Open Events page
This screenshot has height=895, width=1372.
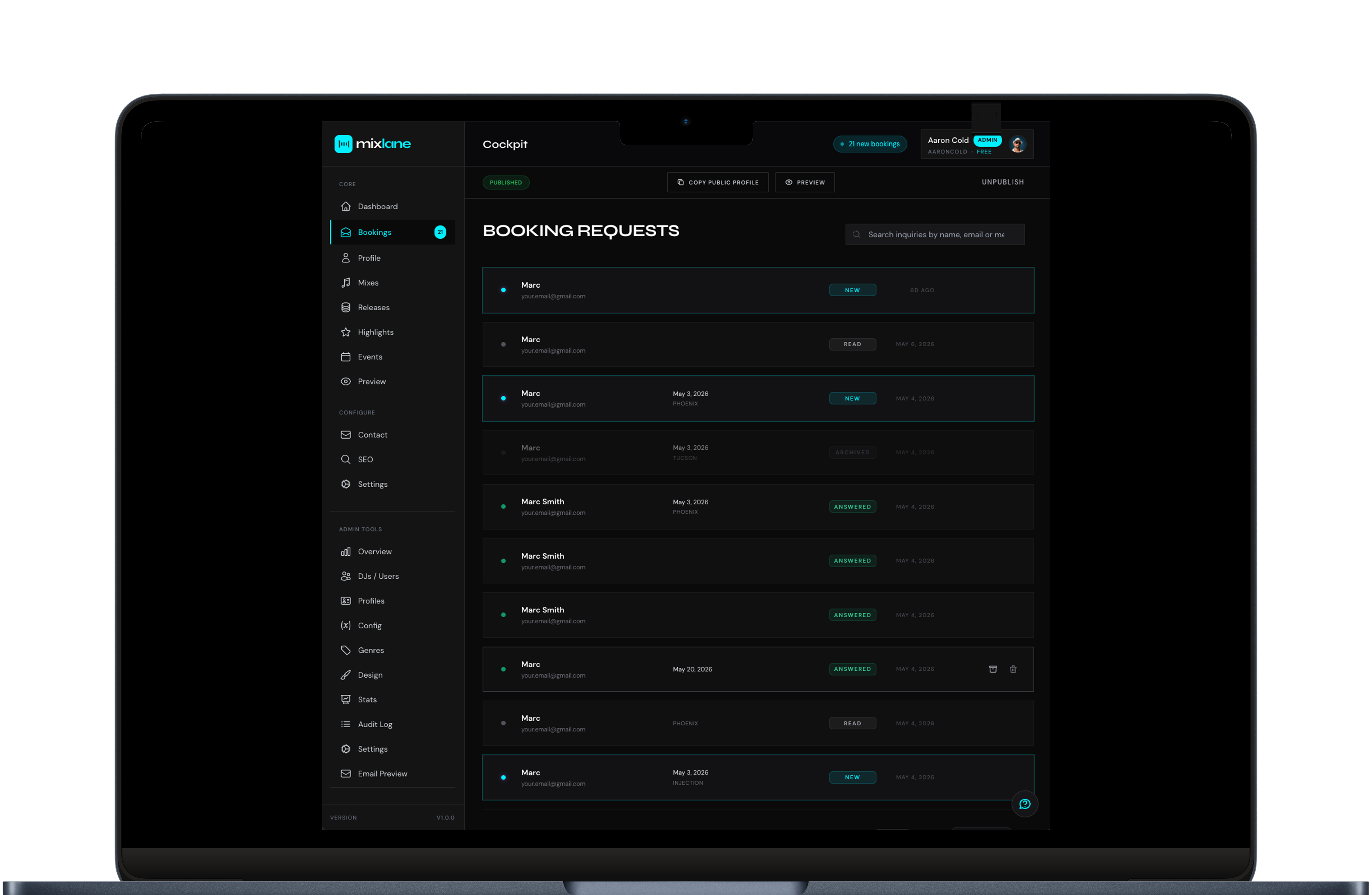(392, 357)
